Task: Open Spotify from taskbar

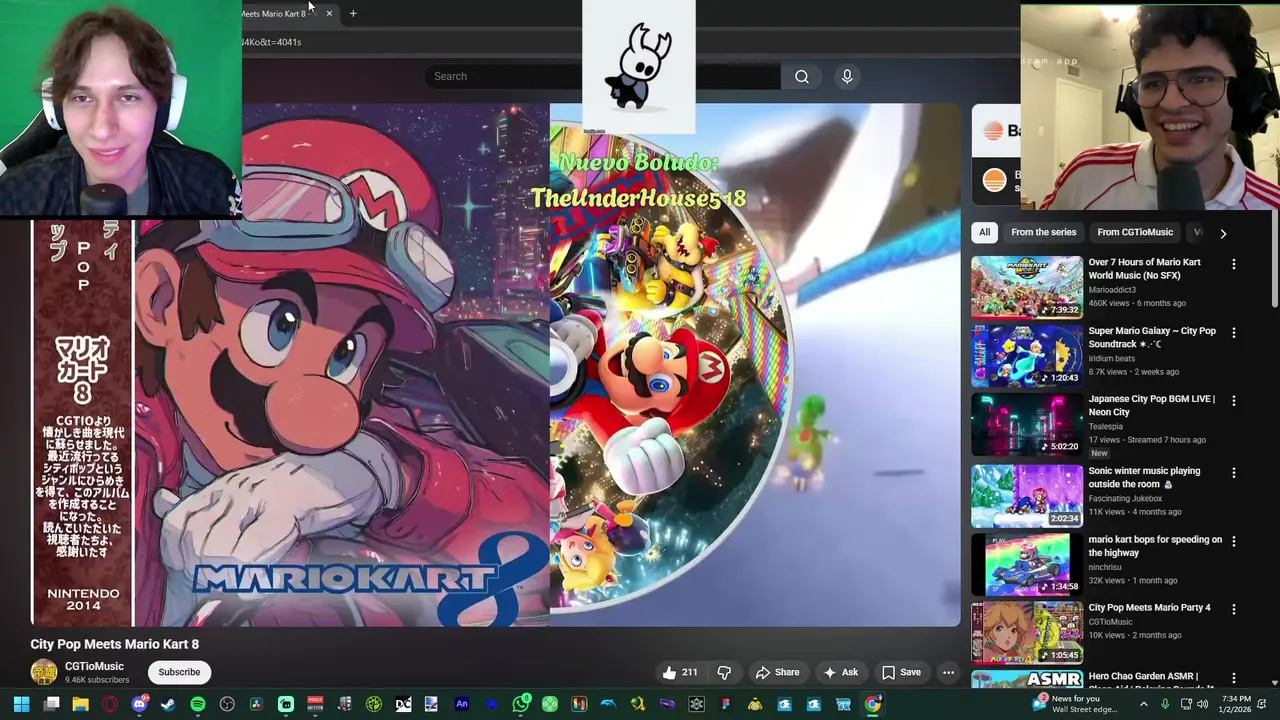Action: 198,704
